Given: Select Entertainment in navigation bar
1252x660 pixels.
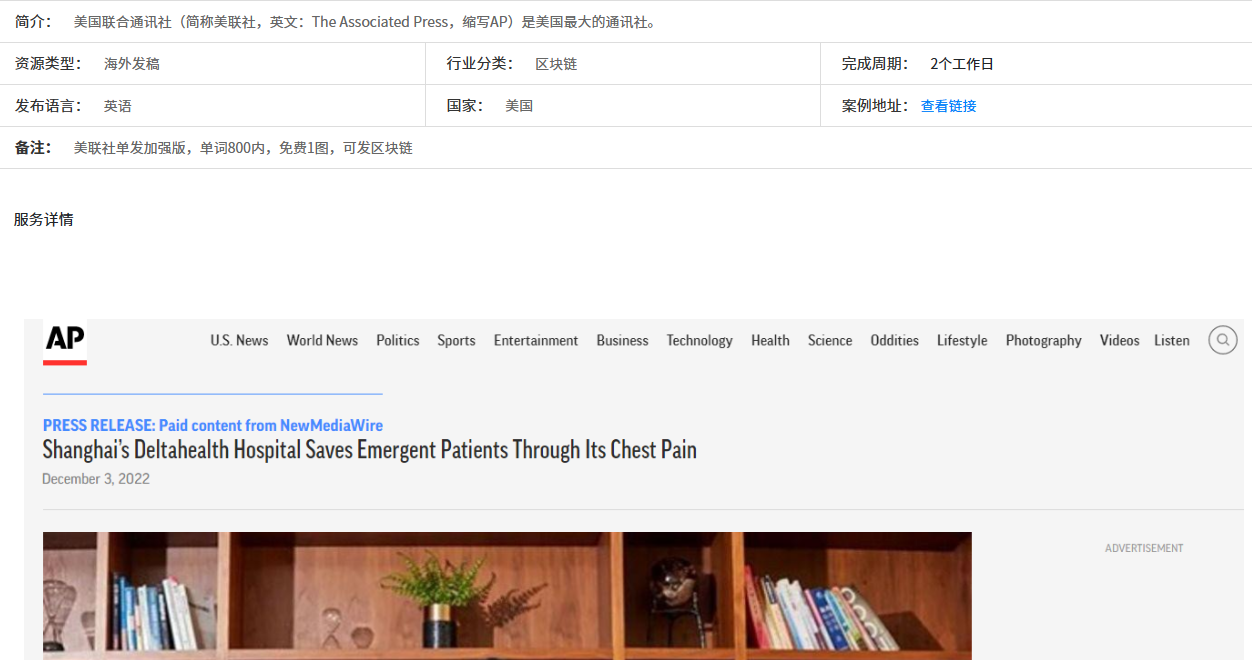Looking at the screenshot, I should [535, 340].
